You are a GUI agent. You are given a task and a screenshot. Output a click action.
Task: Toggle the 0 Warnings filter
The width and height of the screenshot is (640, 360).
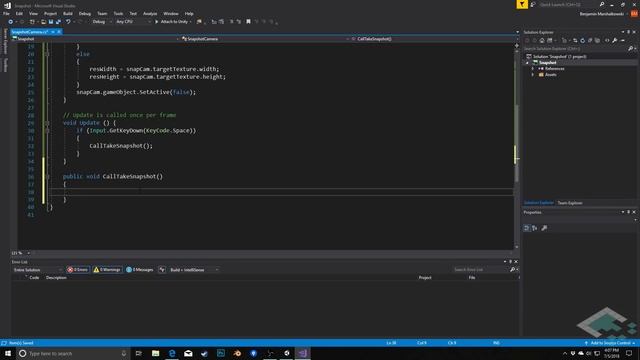[107, 270]
